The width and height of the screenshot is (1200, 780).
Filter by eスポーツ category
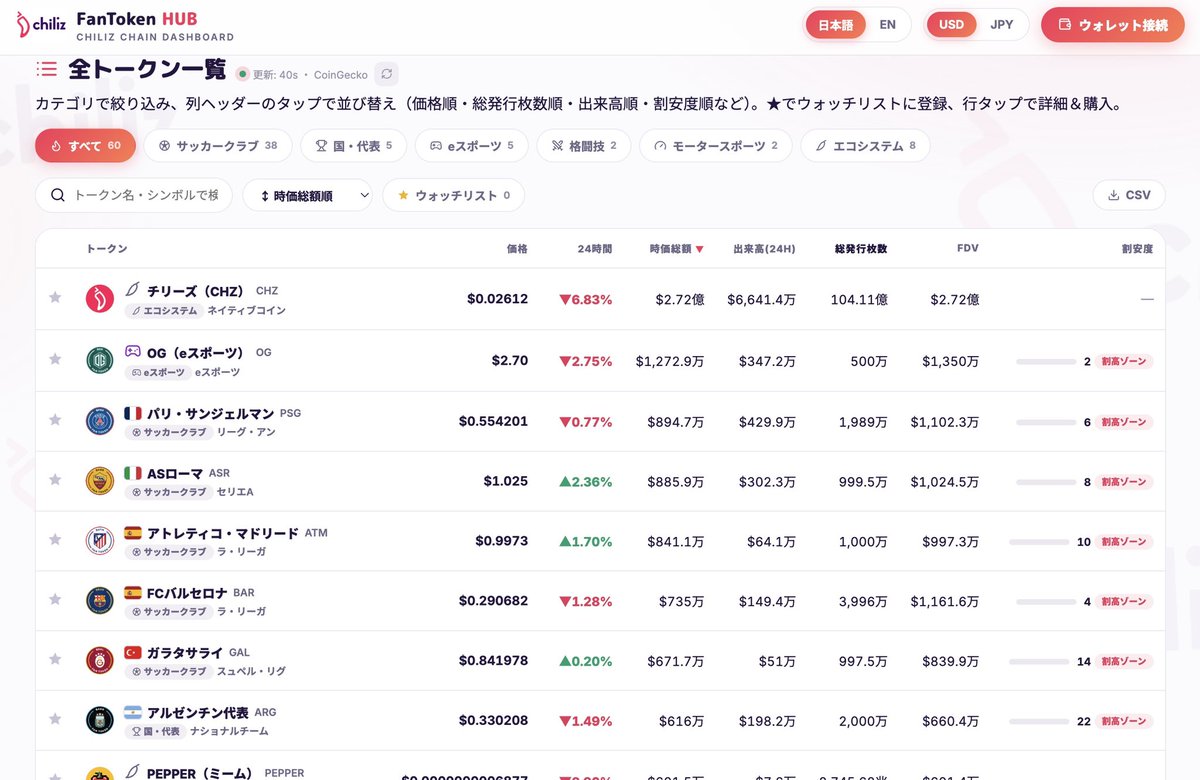(471, 146)
